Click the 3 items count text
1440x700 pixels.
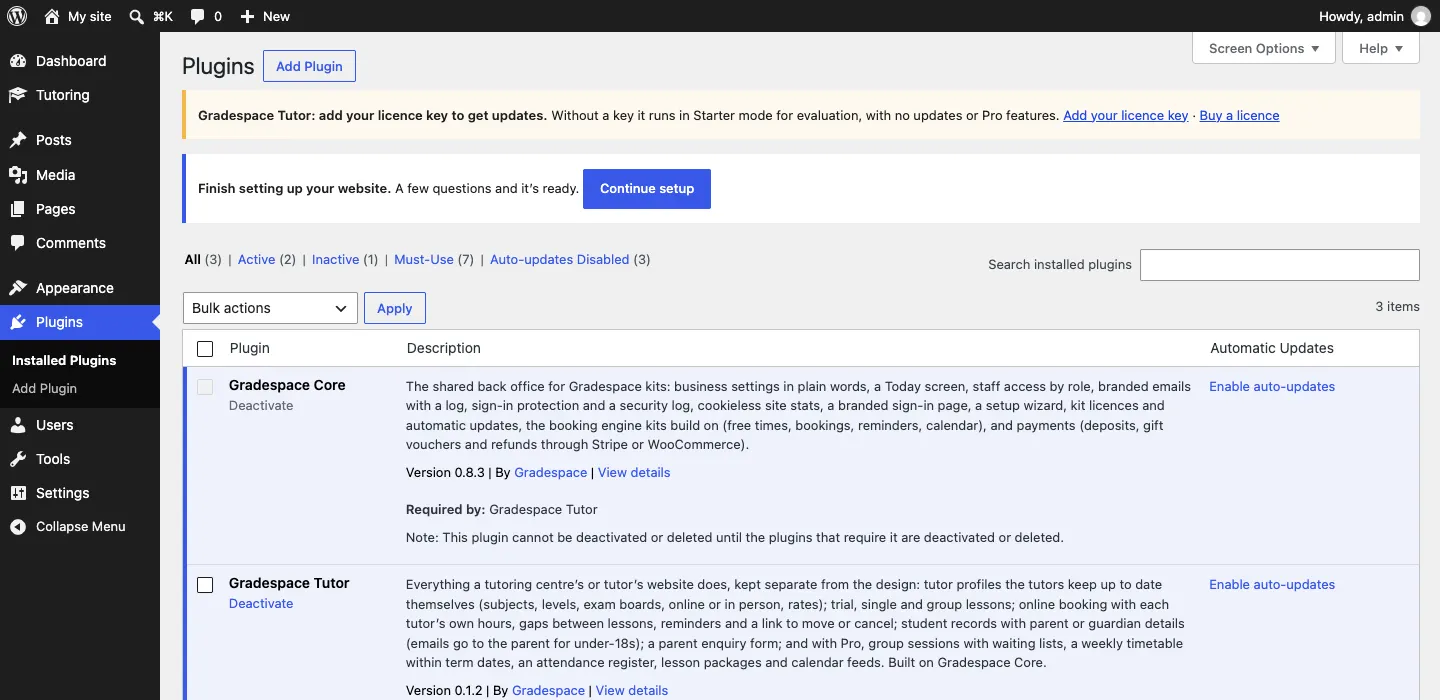point(1397,306)
